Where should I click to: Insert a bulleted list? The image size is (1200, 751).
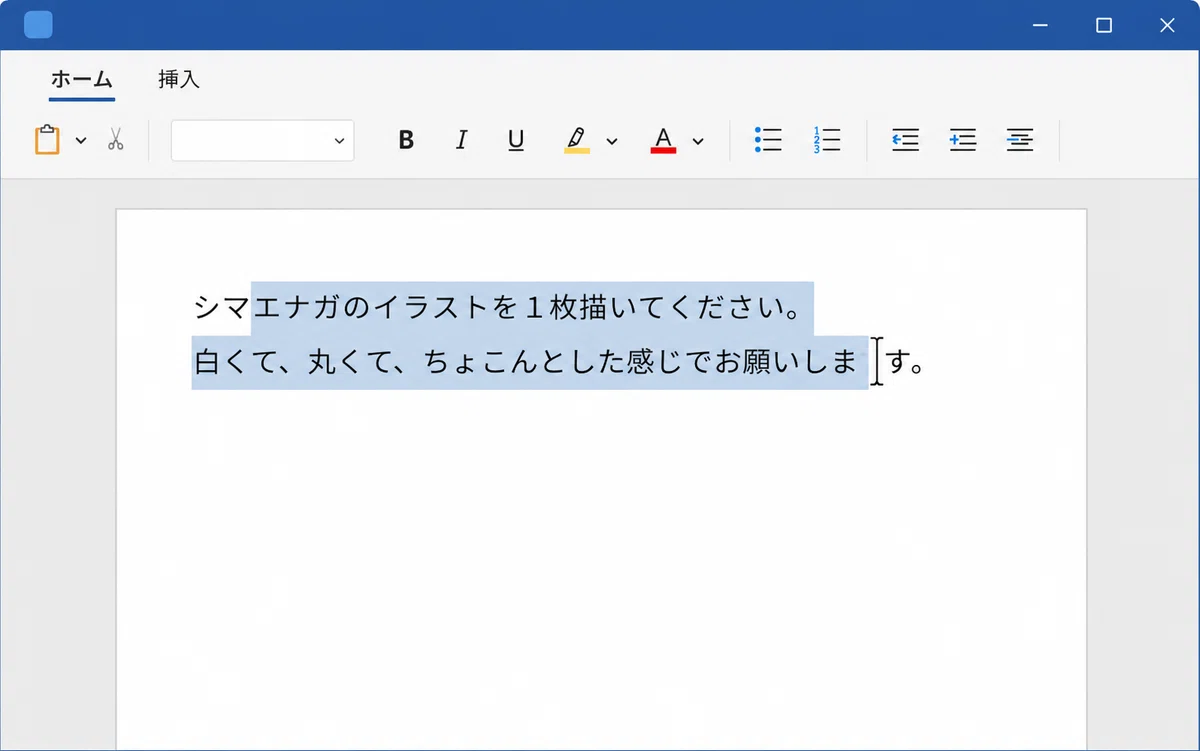pos(768,140)
